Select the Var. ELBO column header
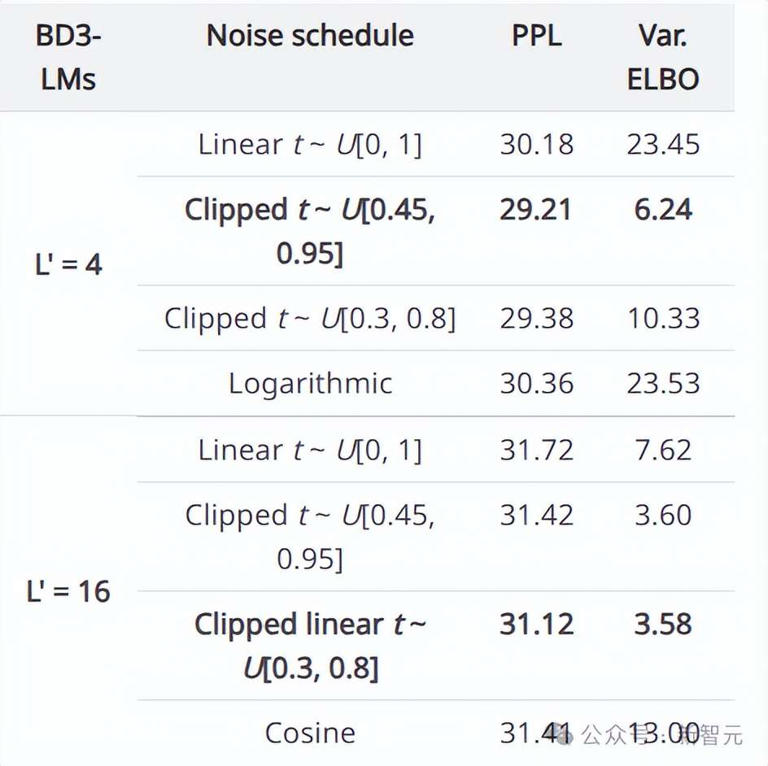 662,57
